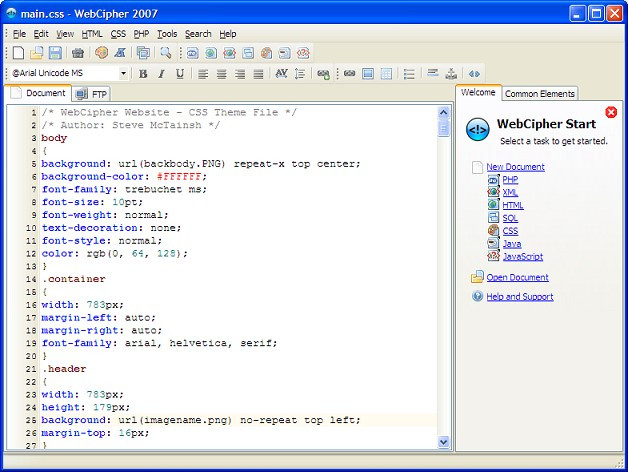Open the Tools menu
The width and height of the screenshot is (628, 472).
point(167,34)
